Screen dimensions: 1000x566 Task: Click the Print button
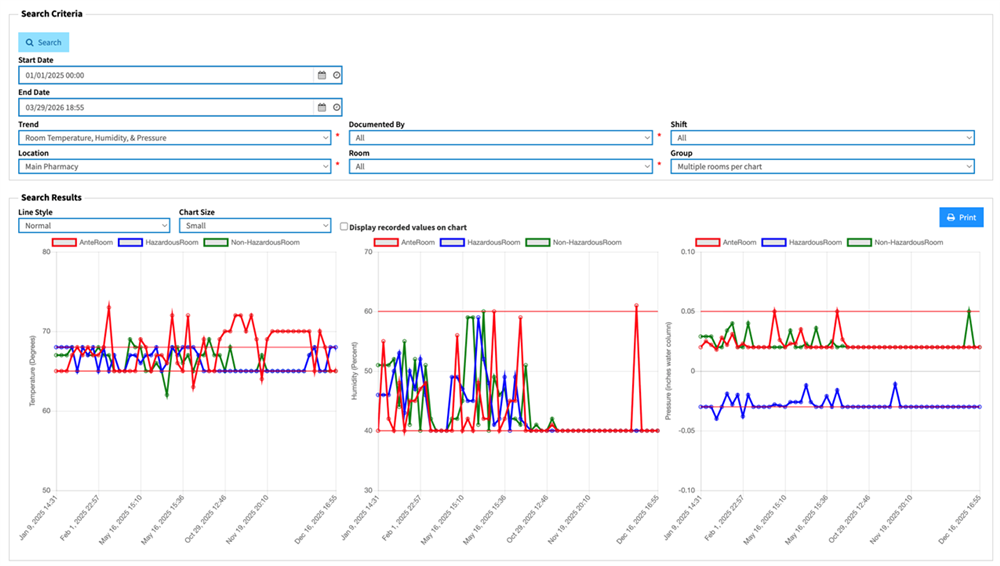click(x=960, y=217)
